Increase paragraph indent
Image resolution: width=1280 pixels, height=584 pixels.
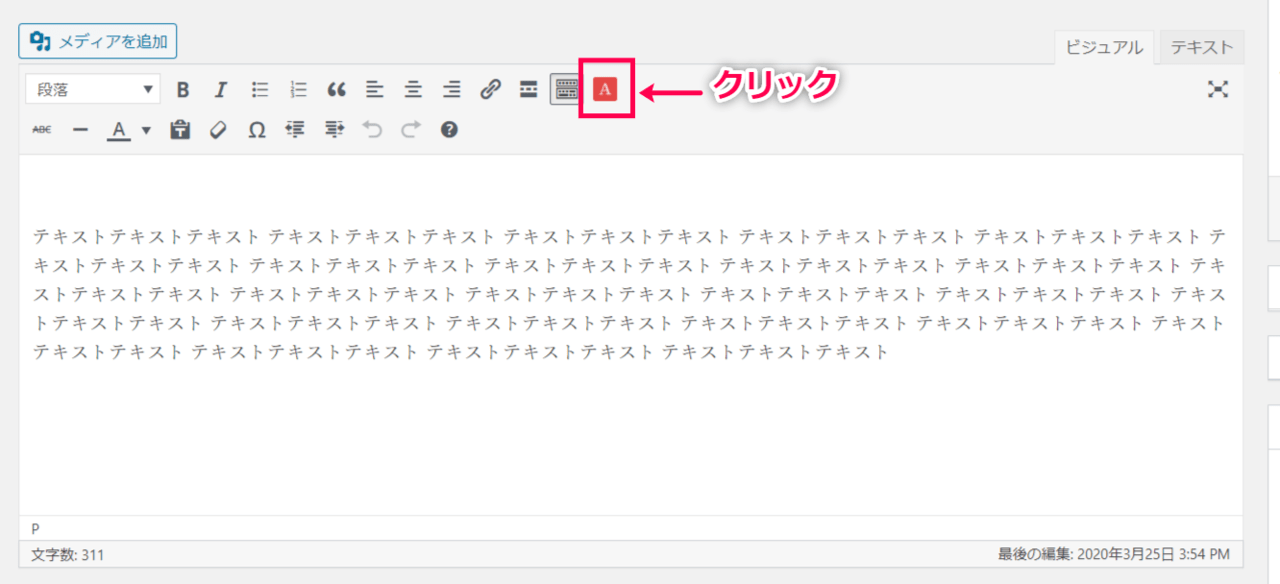click(x=334, y=129)
